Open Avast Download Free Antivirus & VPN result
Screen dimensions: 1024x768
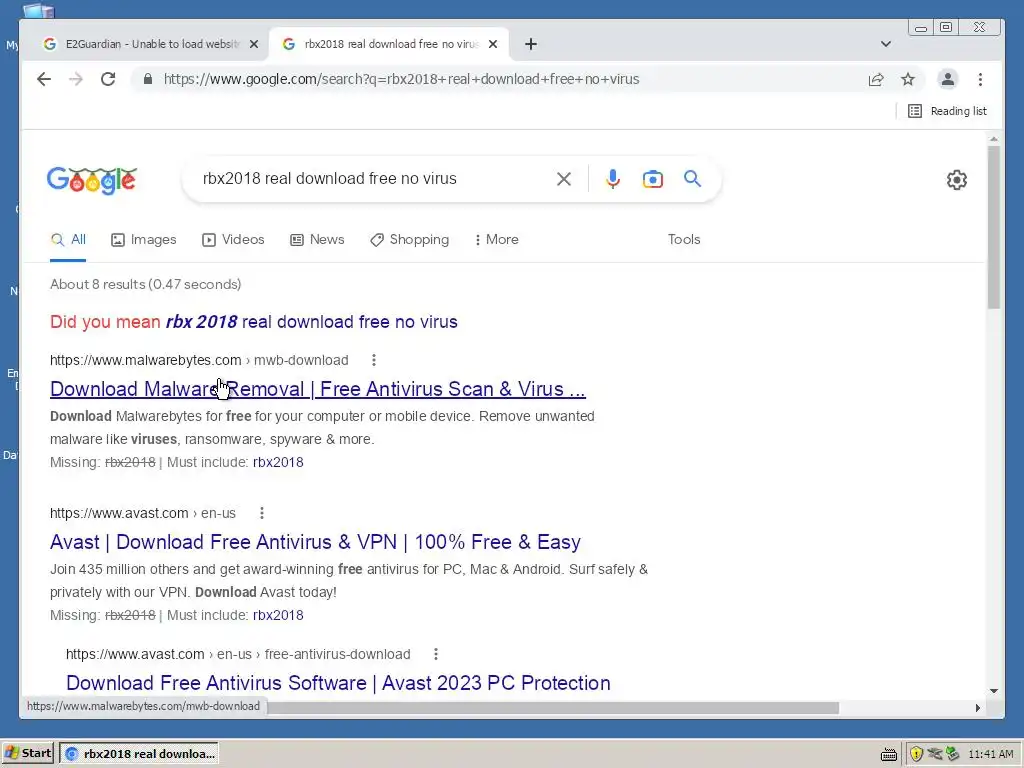coord(315,542)
